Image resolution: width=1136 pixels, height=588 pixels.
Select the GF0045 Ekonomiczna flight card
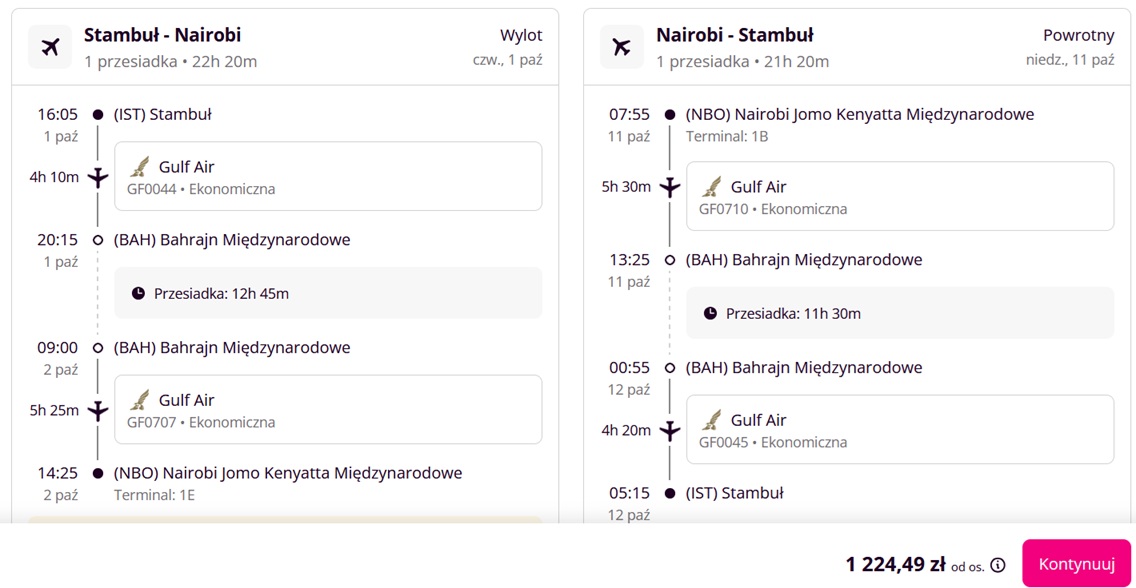click(x=900, y=429)
